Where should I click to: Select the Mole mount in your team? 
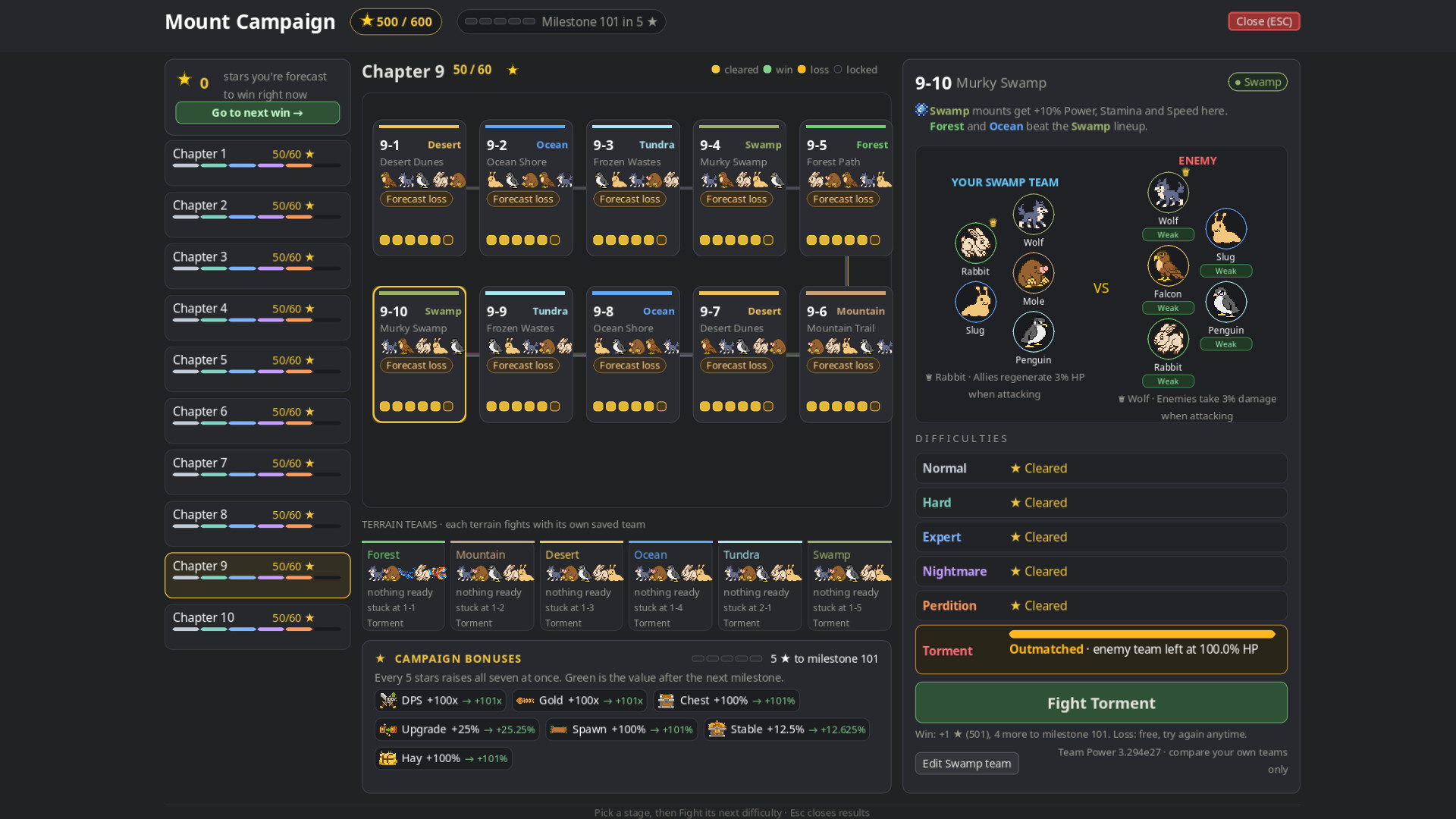click(1034, 273)
